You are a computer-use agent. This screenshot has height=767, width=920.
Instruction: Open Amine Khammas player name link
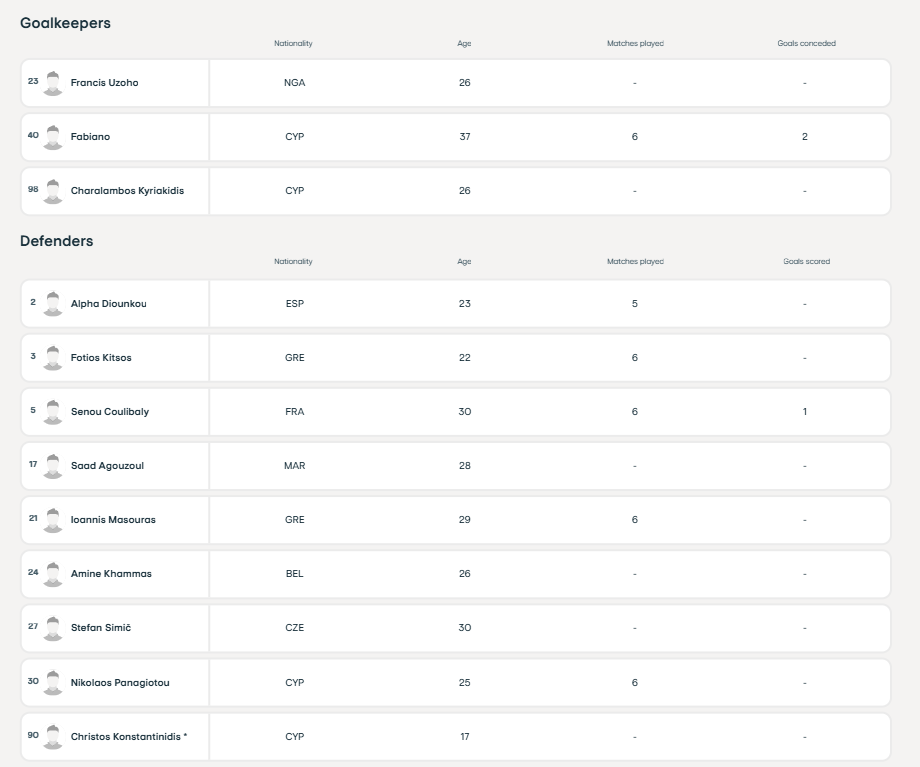[111, 574]
